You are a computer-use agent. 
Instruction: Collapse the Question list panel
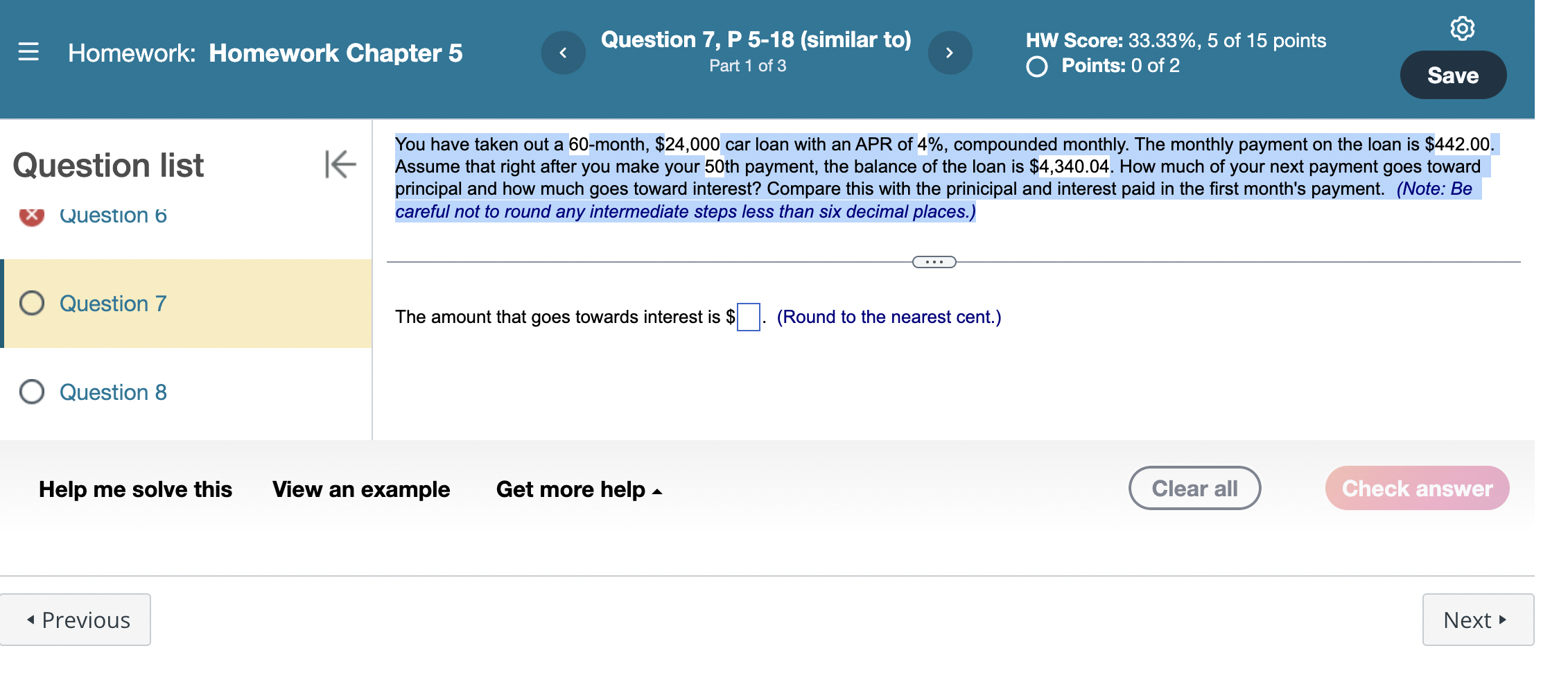[x=340, y=164]
